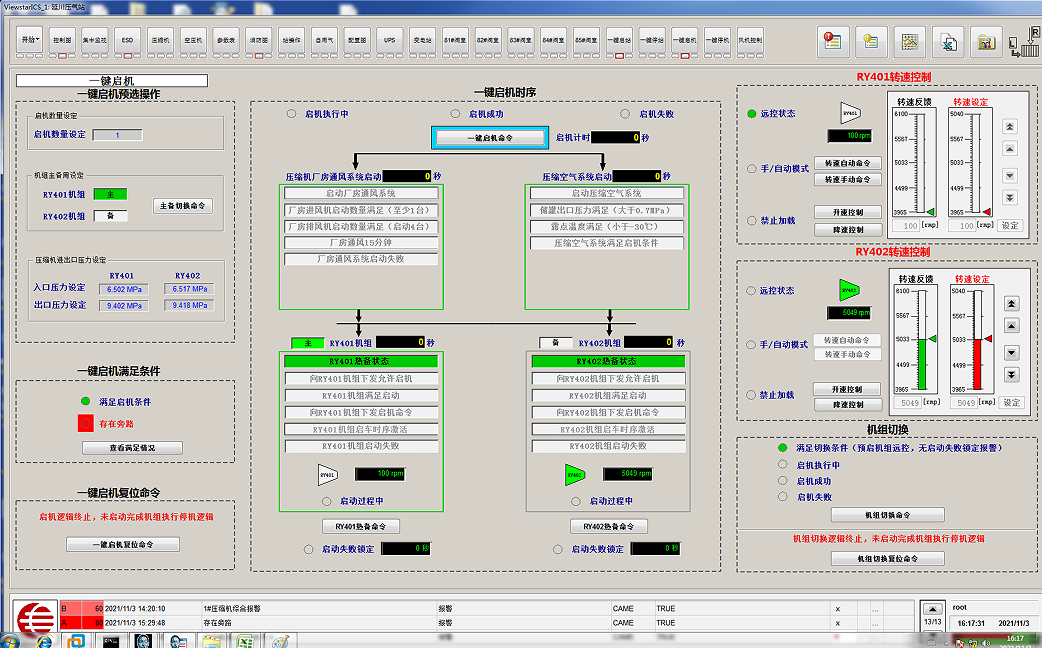Click the RY402 转速设定 red slider marker
This screenshot has width=1042, height=648.
click(988, 340)
